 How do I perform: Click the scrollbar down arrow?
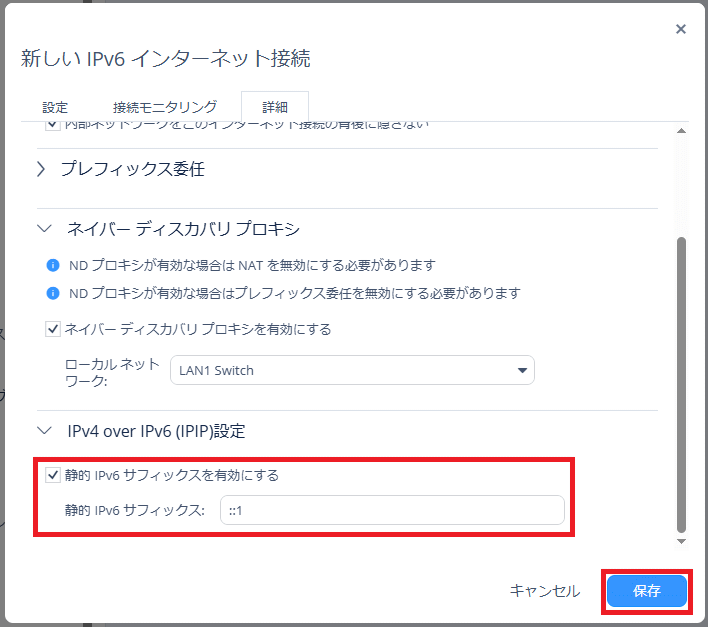[682, 541]
